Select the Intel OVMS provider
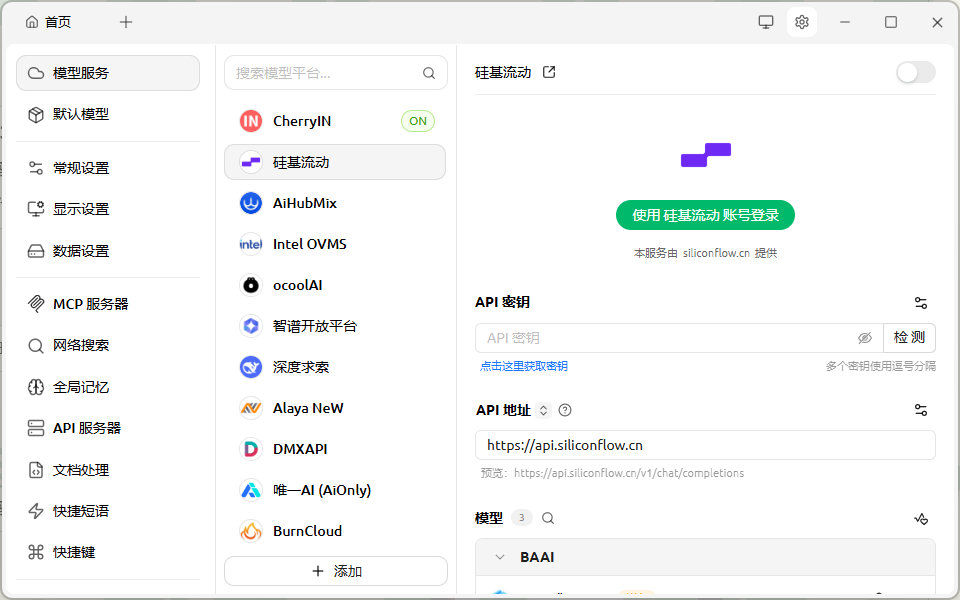This screenshot has width=960, height=600. point(335,244)
